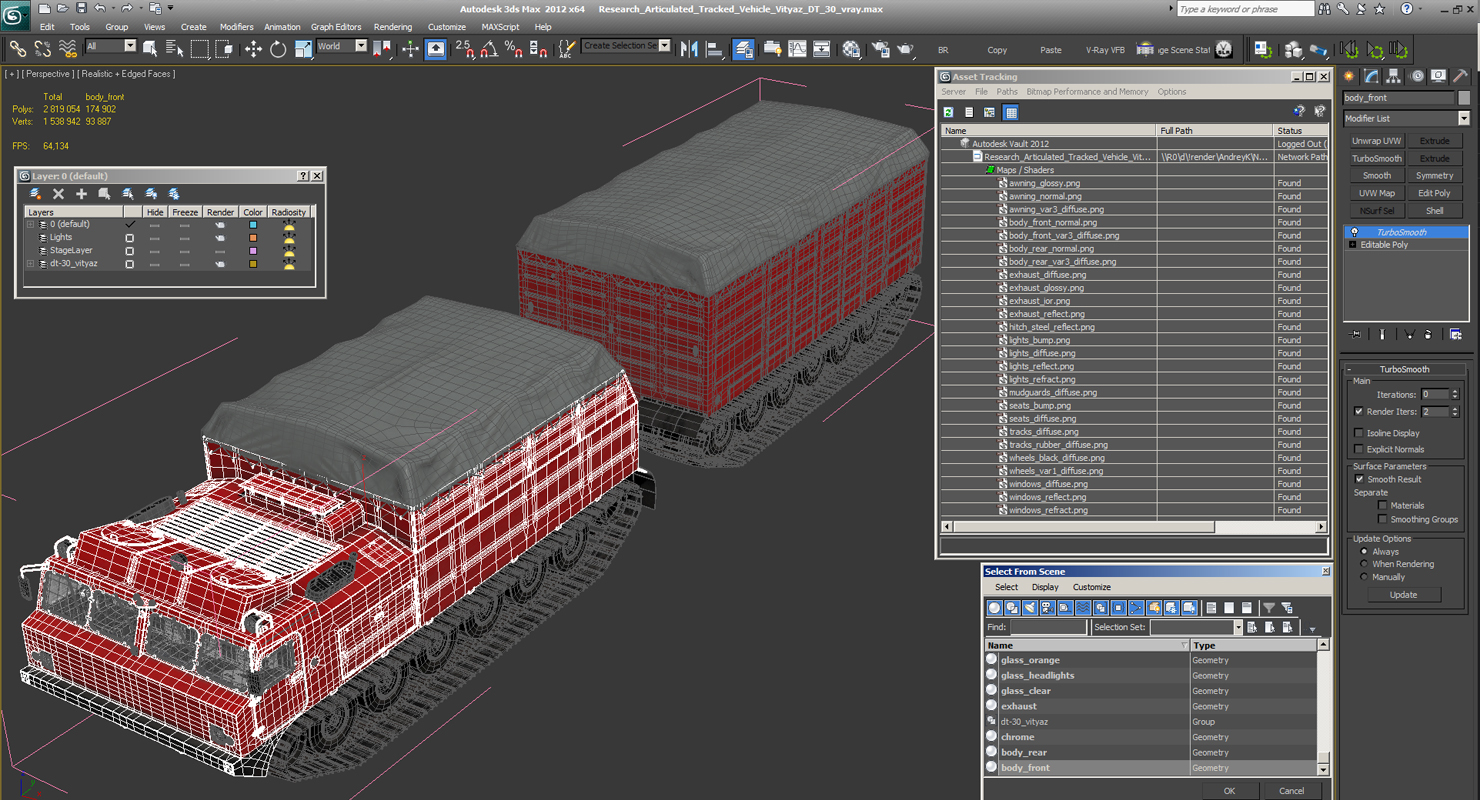Switch Asset Tracking to table view icon
Viewport: 1480px width, 800px height.
coord(1011,112)
